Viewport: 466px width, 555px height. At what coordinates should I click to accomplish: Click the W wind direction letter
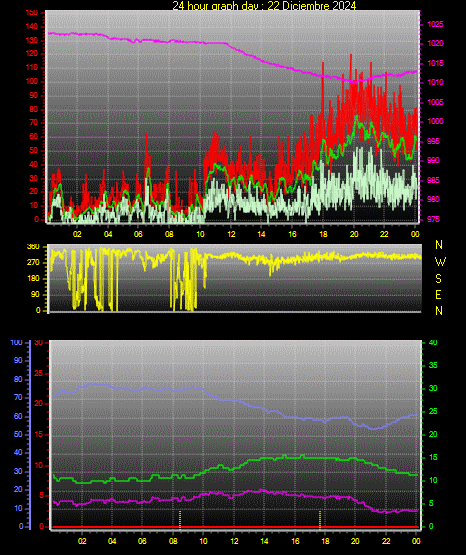click(440, 262)
